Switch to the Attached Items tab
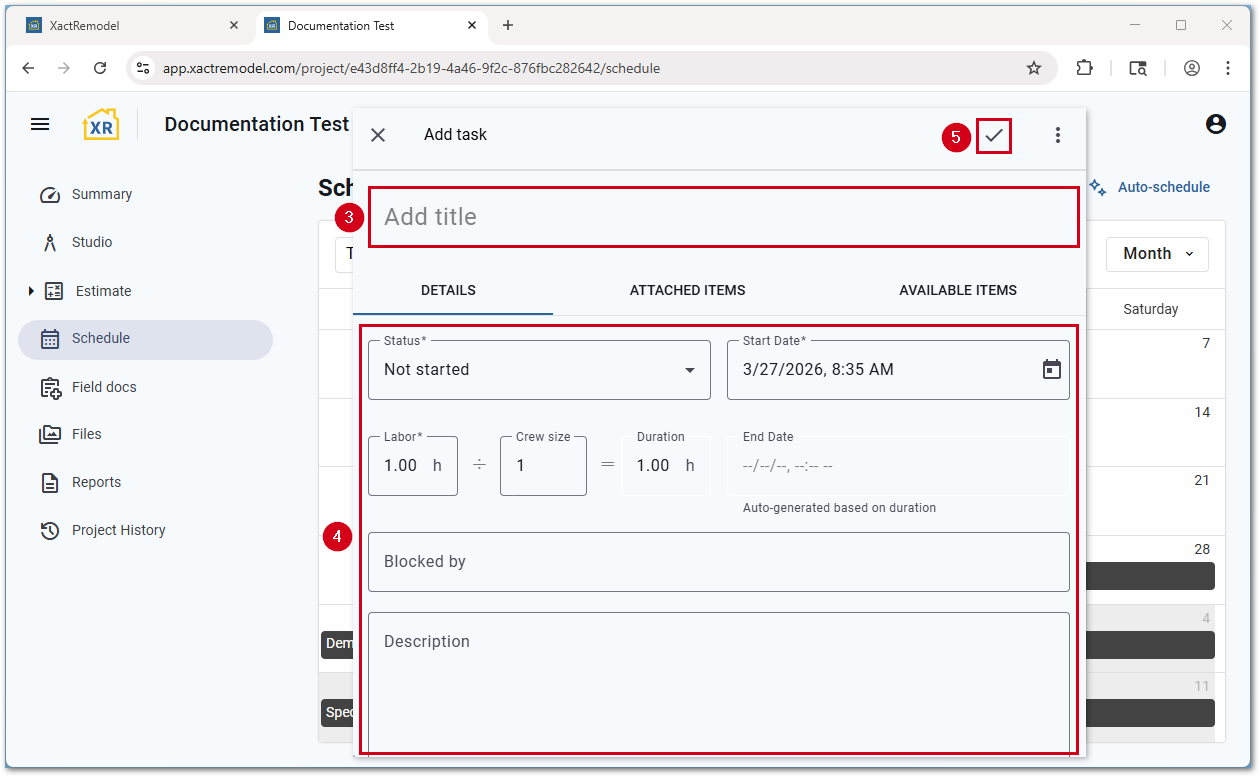Image resolution: width=1260 pixels, height=777 pixels. (x=687, y=290)
